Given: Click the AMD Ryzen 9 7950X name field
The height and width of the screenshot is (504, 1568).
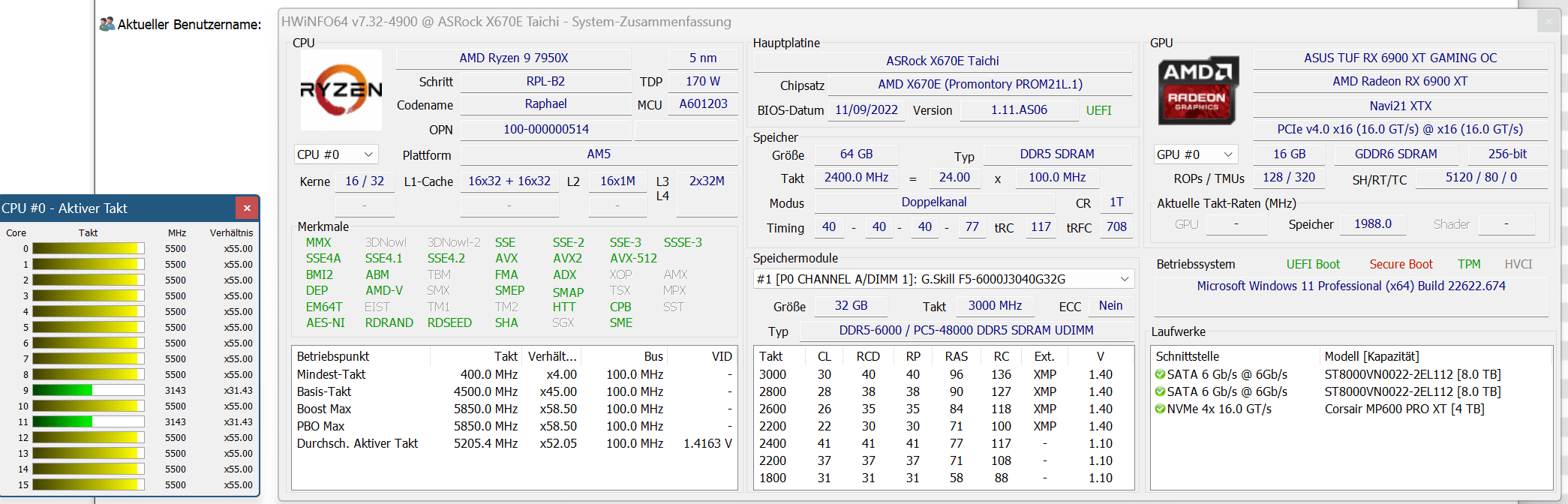Looking at the screenshot, I should tap(514, 58).
